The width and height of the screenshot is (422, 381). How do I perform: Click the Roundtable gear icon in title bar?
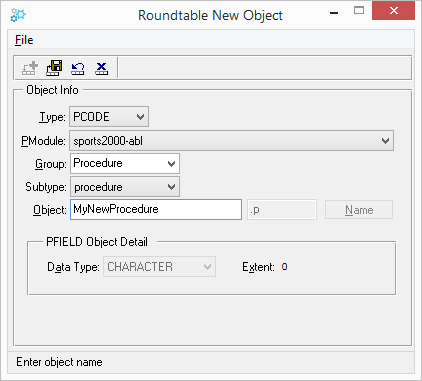coord(18,15)
